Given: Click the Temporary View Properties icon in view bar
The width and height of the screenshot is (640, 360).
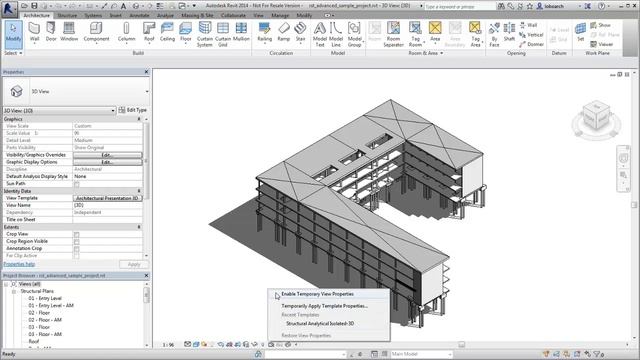Looking at the screenshot, I should pyautogui.click(x=271, y=344).
